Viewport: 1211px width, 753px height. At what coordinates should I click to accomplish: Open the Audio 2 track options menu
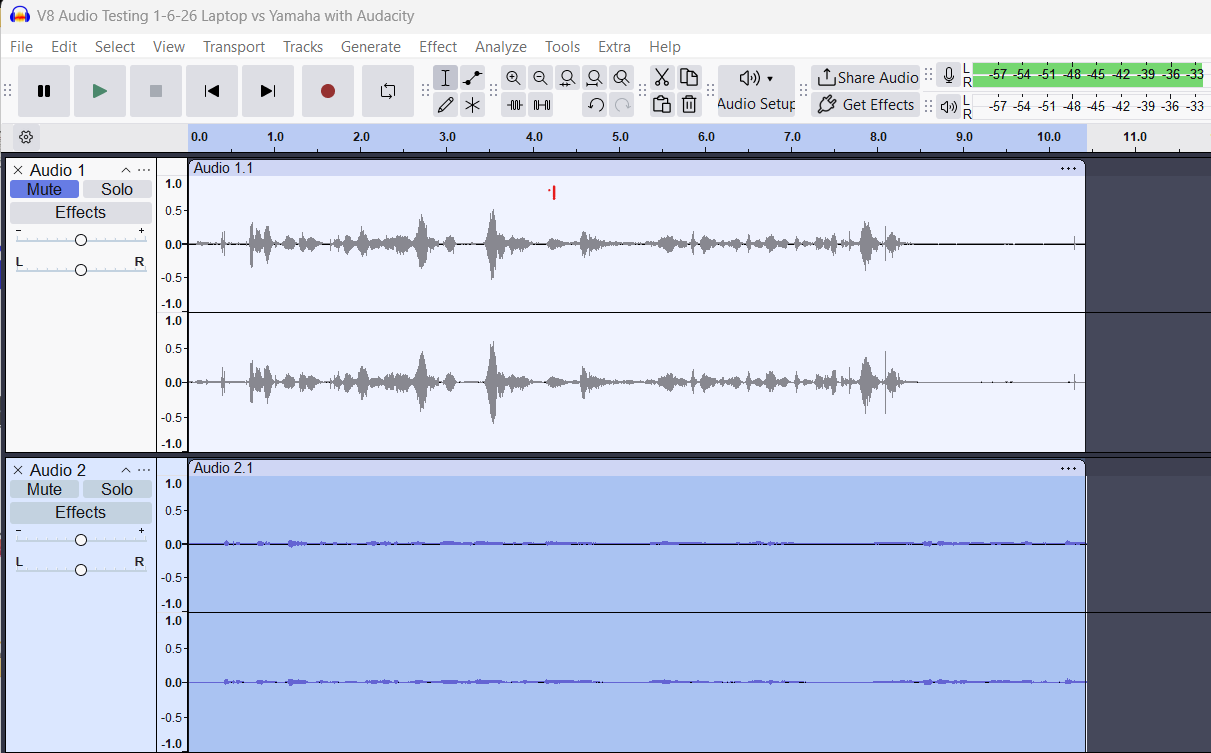coord(144,470)
